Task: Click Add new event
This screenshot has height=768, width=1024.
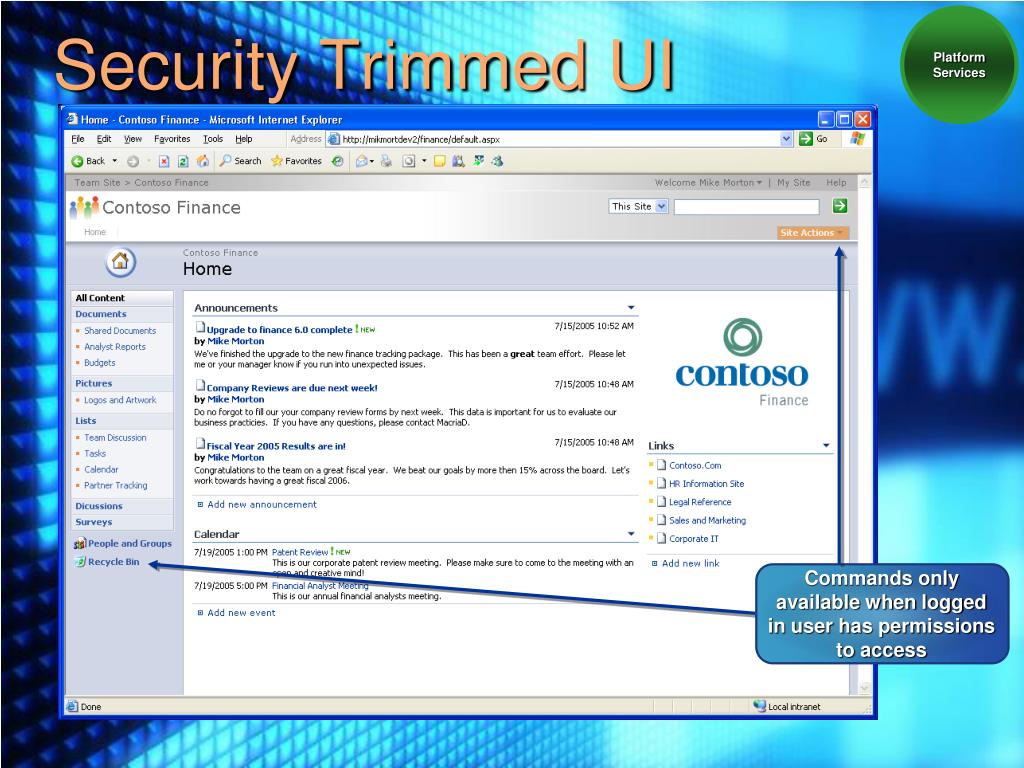Action: click(x=241, y=613)
